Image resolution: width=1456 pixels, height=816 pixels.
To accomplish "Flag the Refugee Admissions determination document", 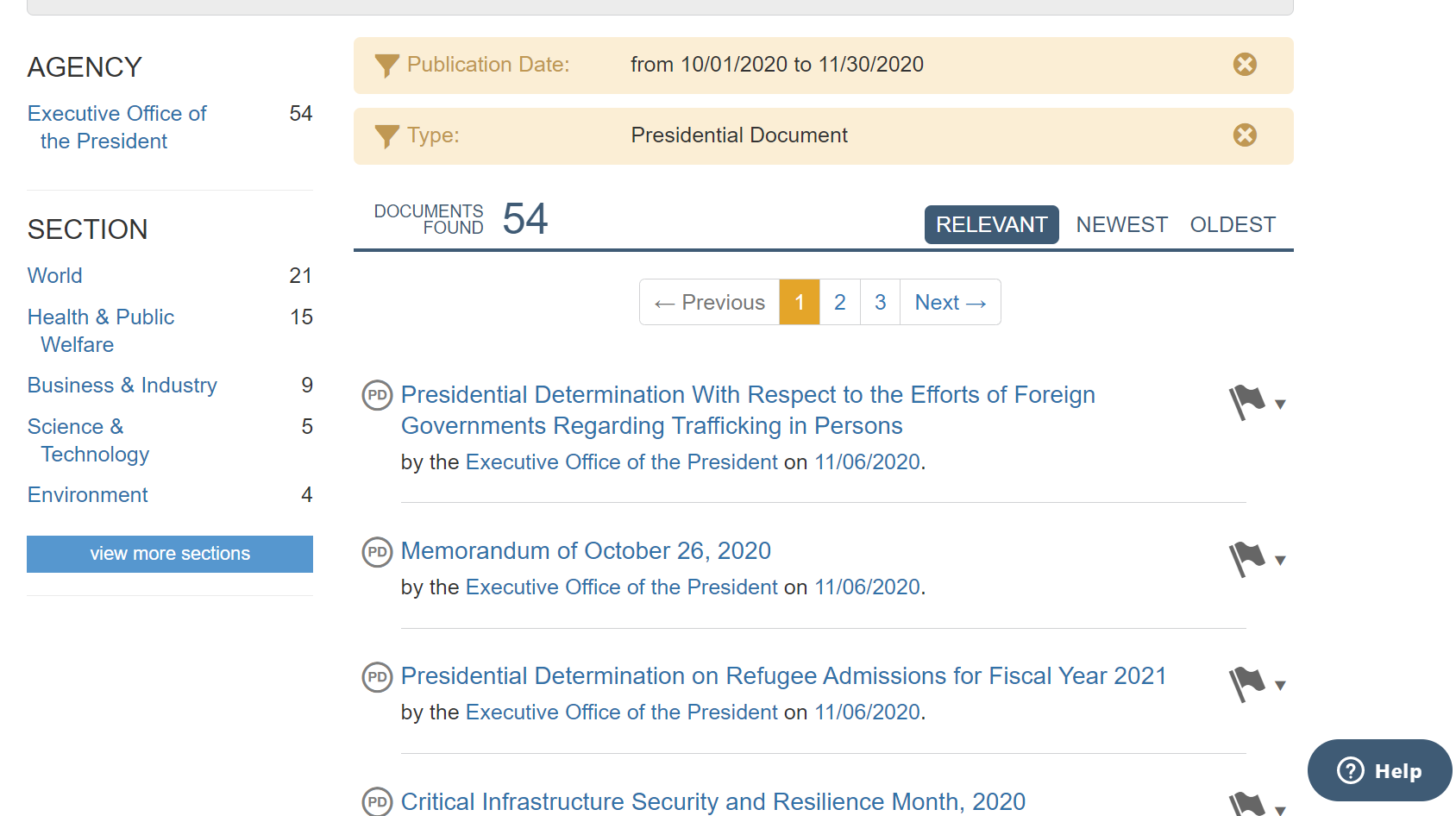I will pyautogui.click(x=1247, y=684).
